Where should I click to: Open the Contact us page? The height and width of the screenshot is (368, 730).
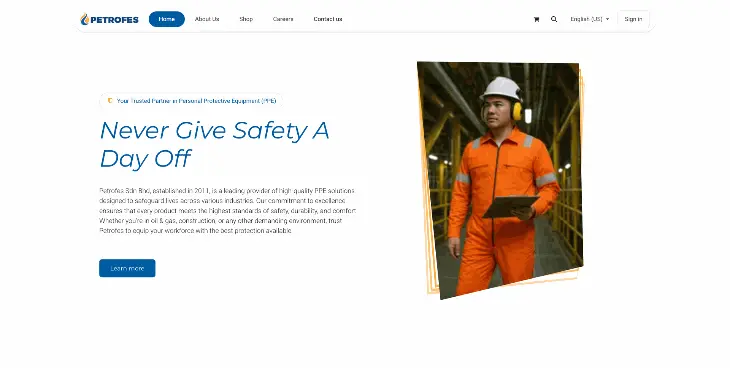pyautogui.click(x=328, y=19)
